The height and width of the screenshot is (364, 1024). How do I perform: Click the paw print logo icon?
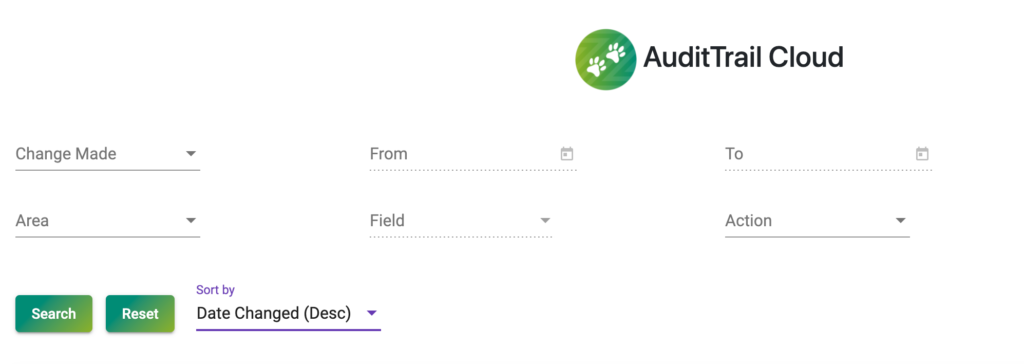pyautogui.click(x=605, y=59)
